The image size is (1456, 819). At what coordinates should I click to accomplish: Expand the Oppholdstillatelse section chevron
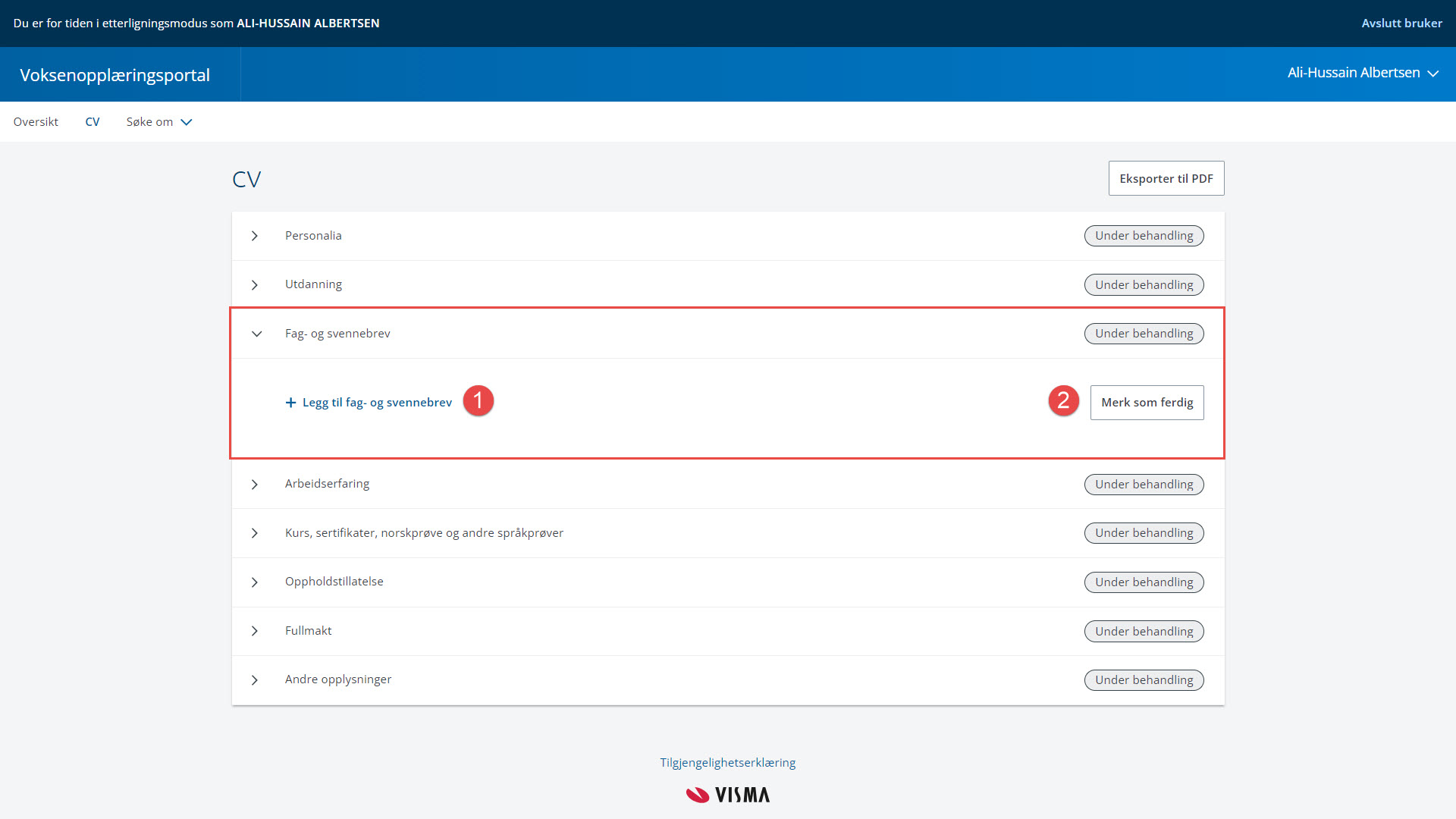coord(255,582)
